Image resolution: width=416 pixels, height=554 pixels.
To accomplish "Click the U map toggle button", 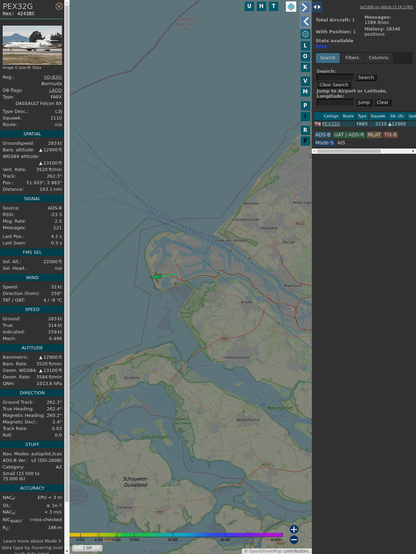I will (x=249, y=6).
